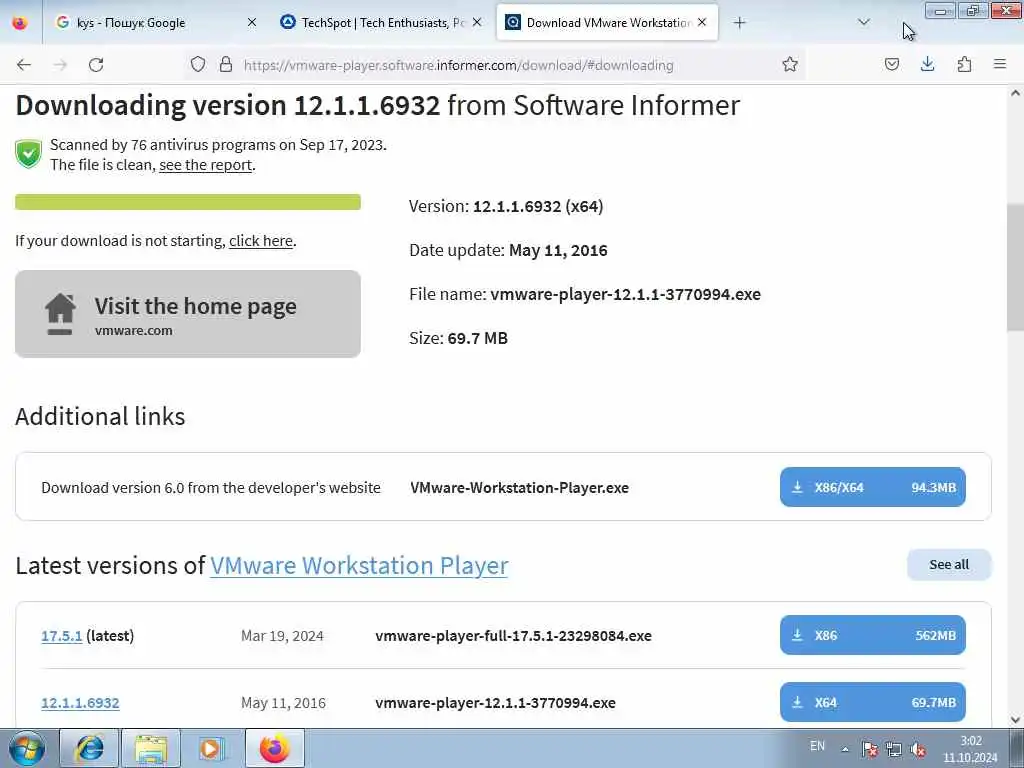Click the See all button
The width and height of the screenshot is (1024, 768).
949,565
